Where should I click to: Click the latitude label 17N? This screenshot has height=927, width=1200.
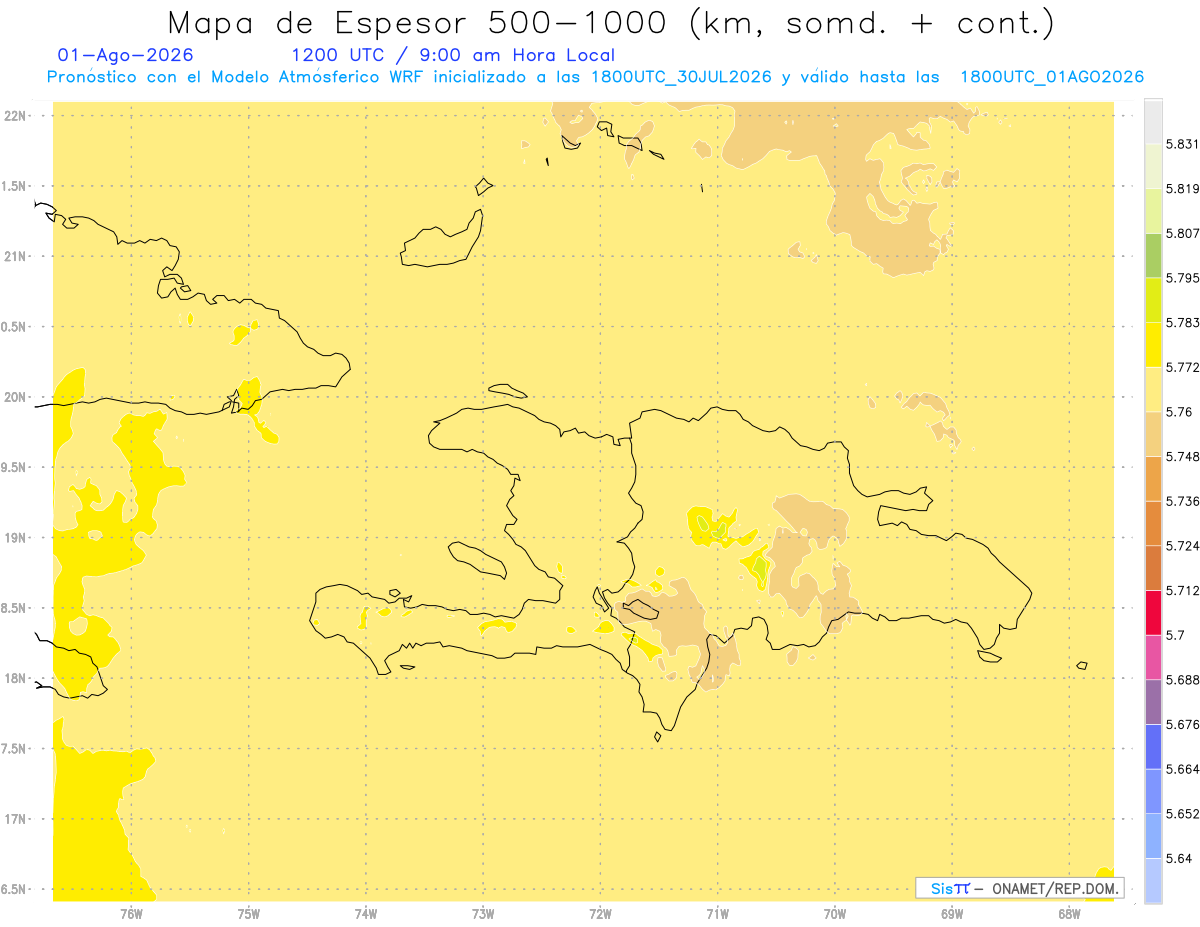pos(17,819)
